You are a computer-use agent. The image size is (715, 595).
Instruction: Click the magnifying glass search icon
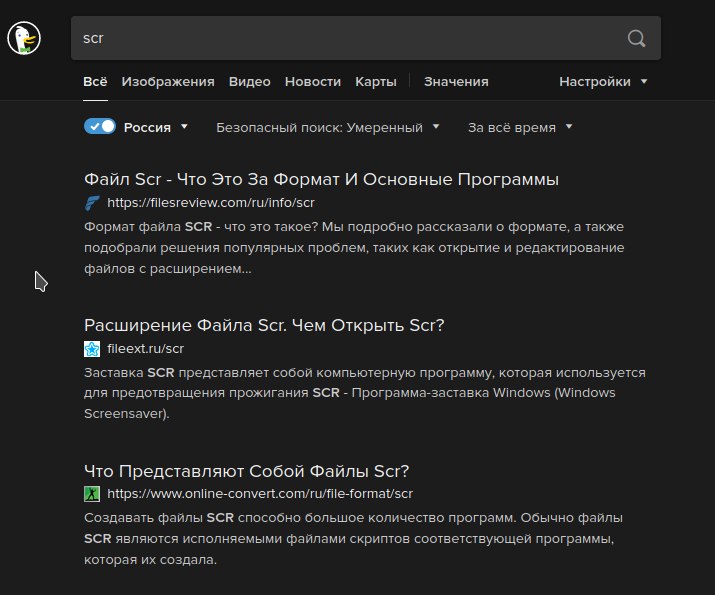[636, 38]
